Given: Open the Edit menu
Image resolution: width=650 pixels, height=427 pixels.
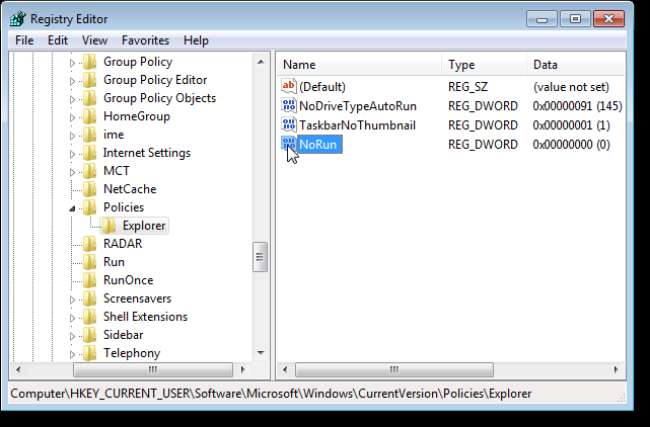Looking at the screenshot, I should coord(58,41).
